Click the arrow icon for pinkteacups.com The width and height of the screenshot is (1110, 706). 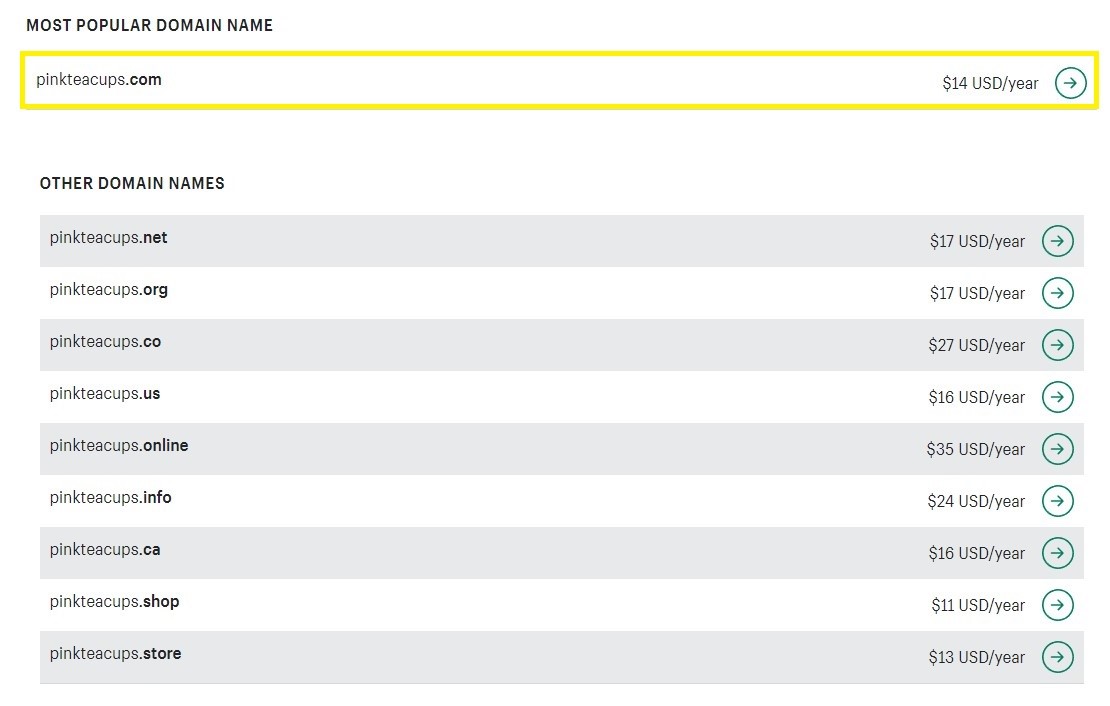pos(1070,83)
